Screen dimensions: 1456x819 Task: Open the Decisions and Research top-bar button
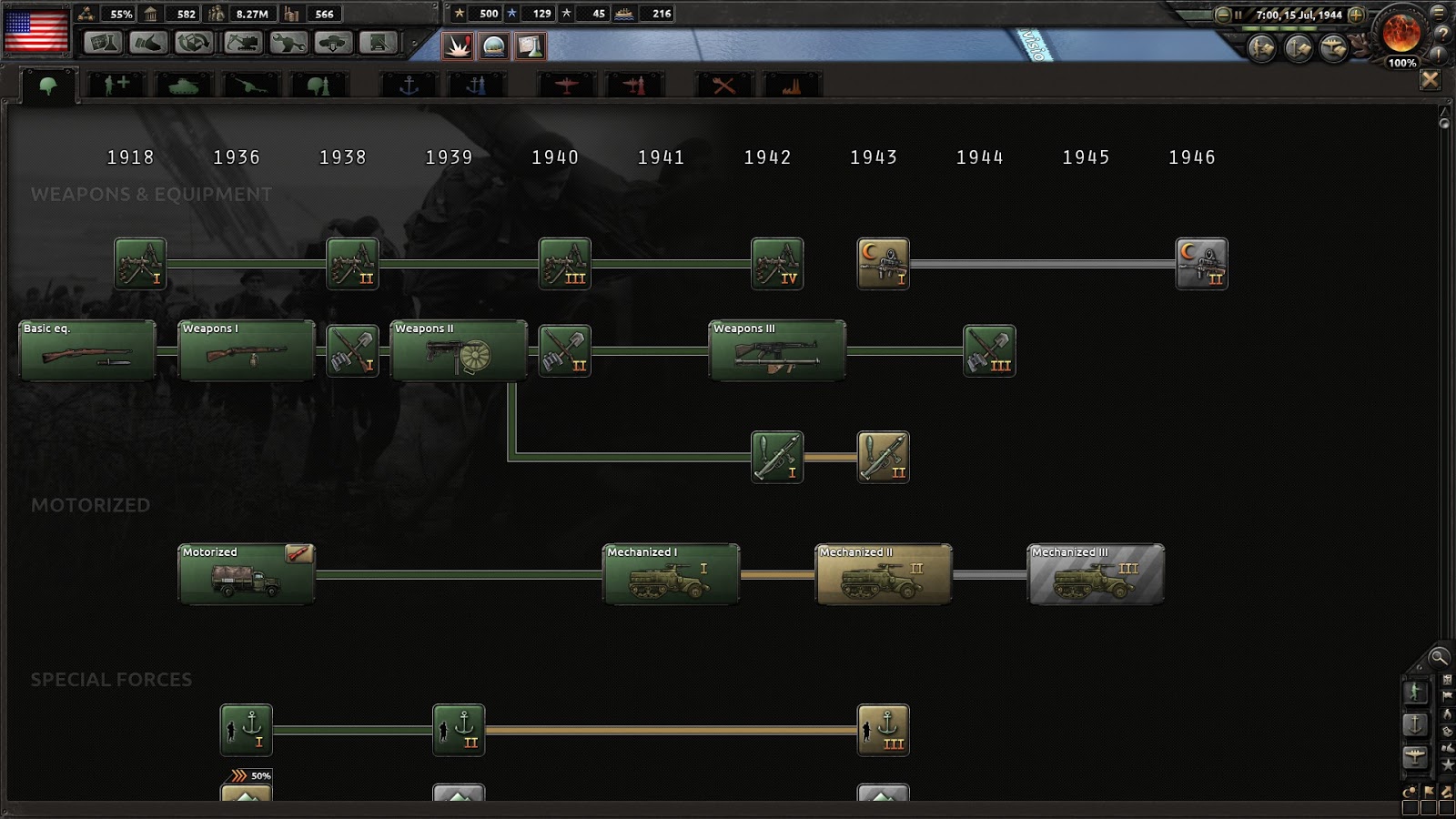pos(103,42)
